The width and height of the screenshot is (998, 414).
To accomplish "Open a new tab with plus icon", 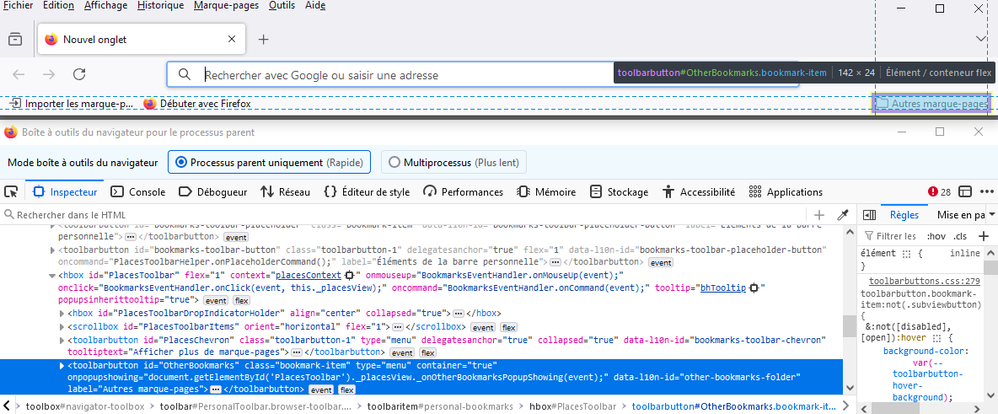I will pos(264,40).
